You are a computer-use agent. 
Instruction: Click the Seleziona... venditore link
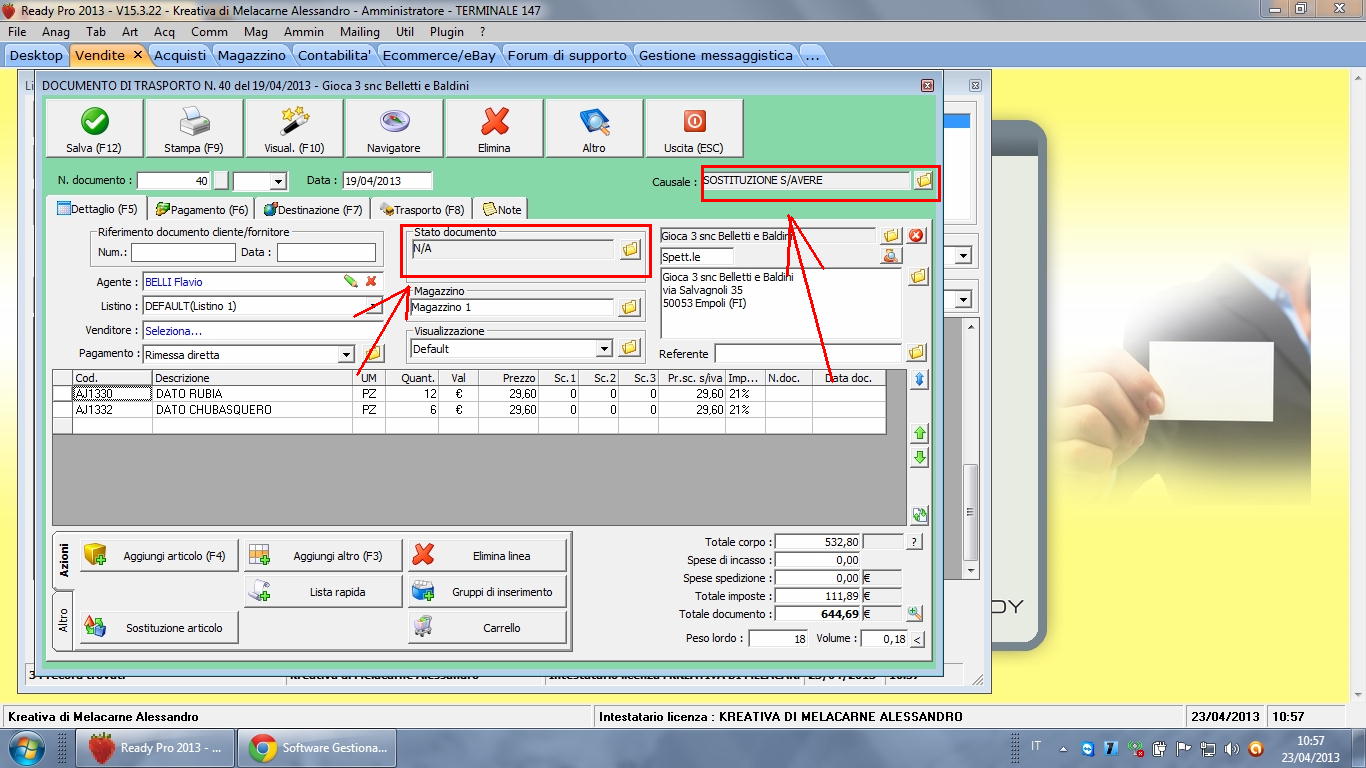point(174,331)
